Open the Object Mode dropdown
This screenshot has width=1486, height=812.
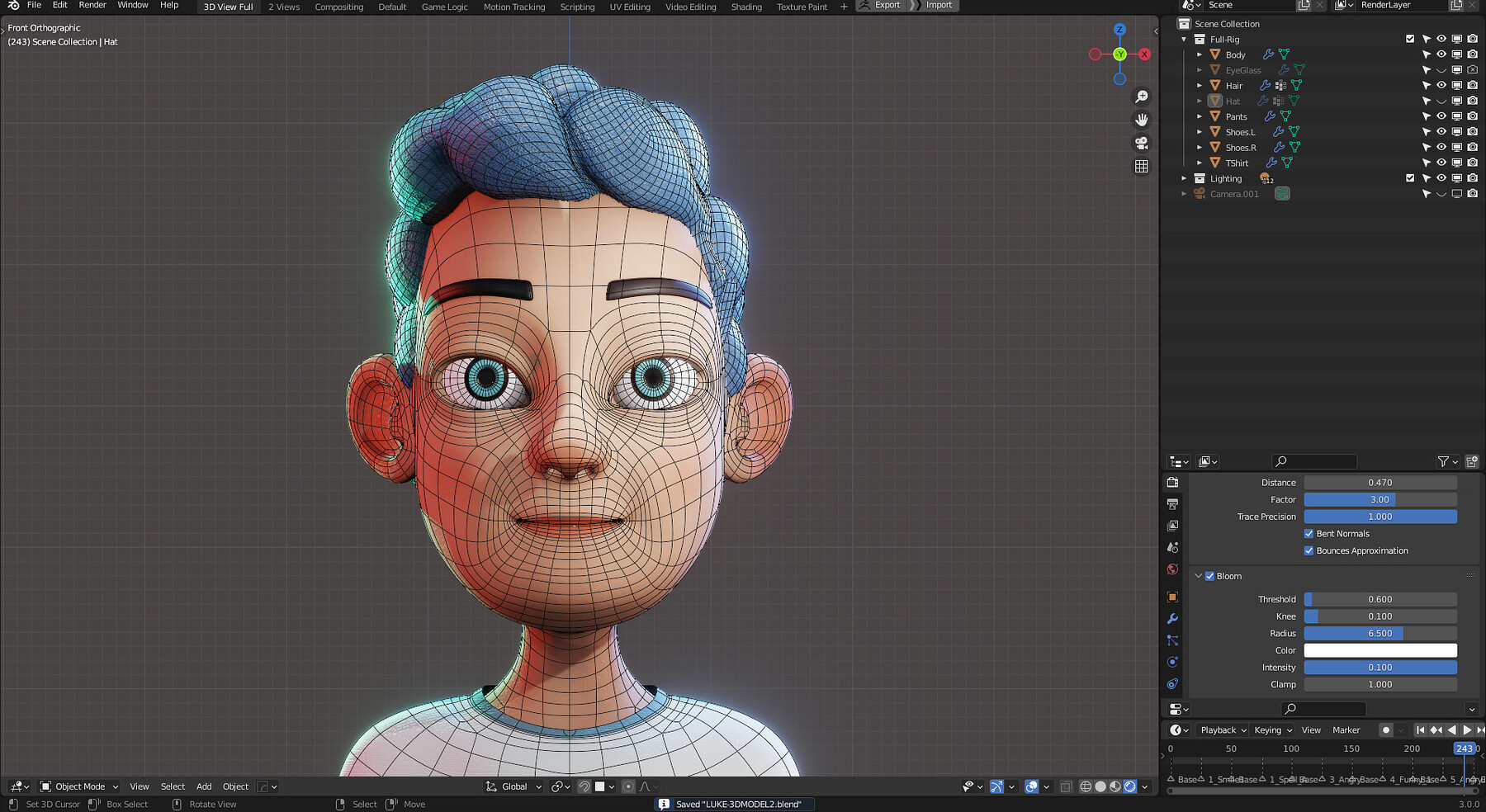coord(79,786)
